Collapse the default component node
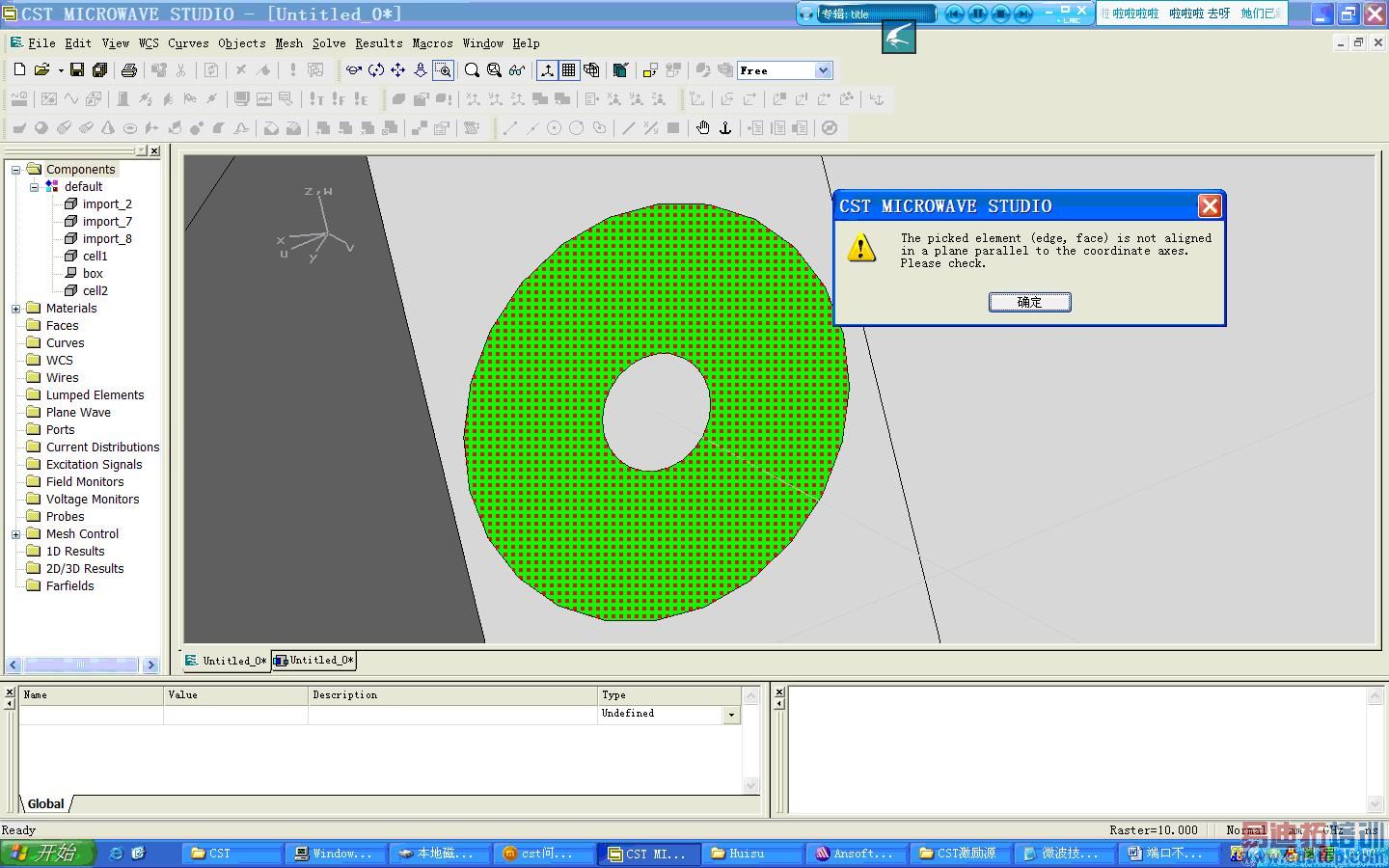Screen dimensions: 1389x868 (34, 187)
